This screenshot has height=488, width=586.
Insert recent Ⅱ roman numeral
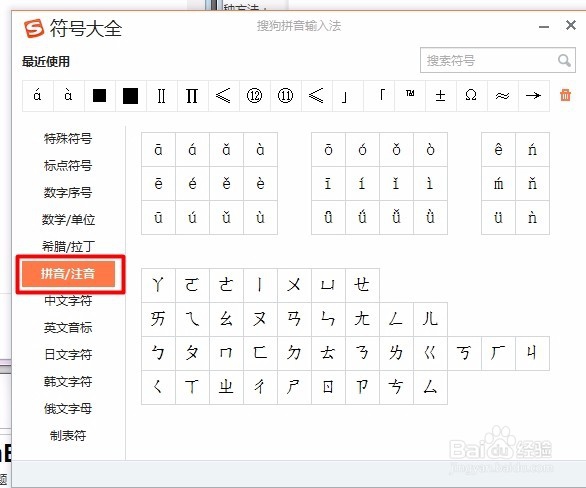click(161, 96)
